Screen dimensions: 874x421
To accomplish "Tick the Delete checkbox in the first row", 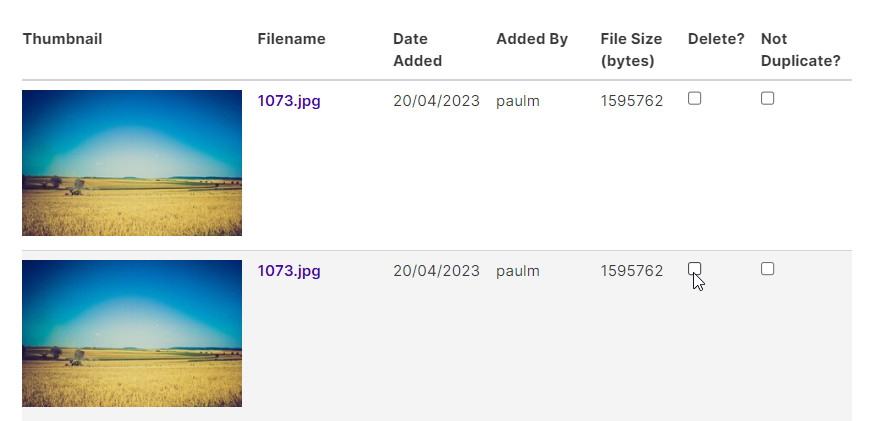I will (x=694, y=99).
